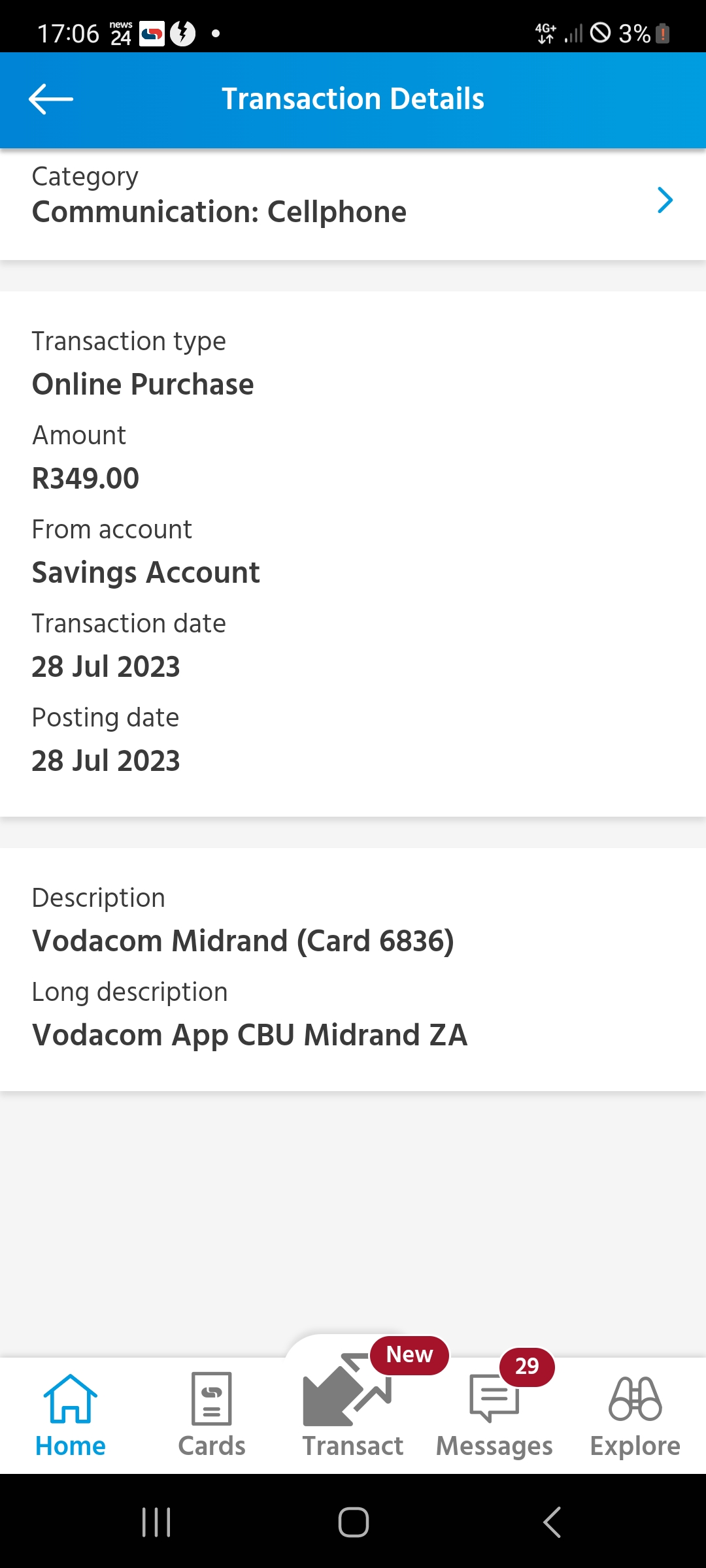Tap the 29 unread messages badge
Viewport: 706px width, 1568px height.
point(527,1366)
